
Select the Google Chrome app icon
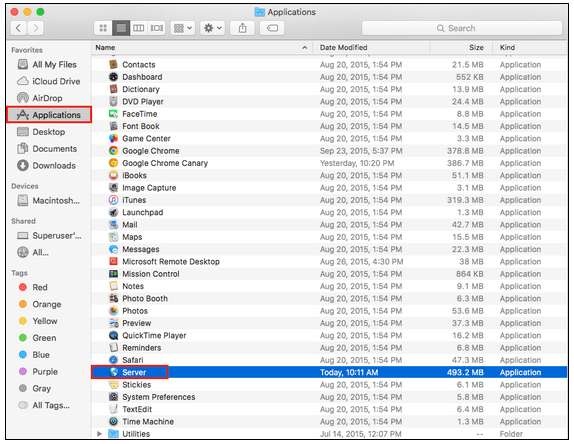click(113, 151)
